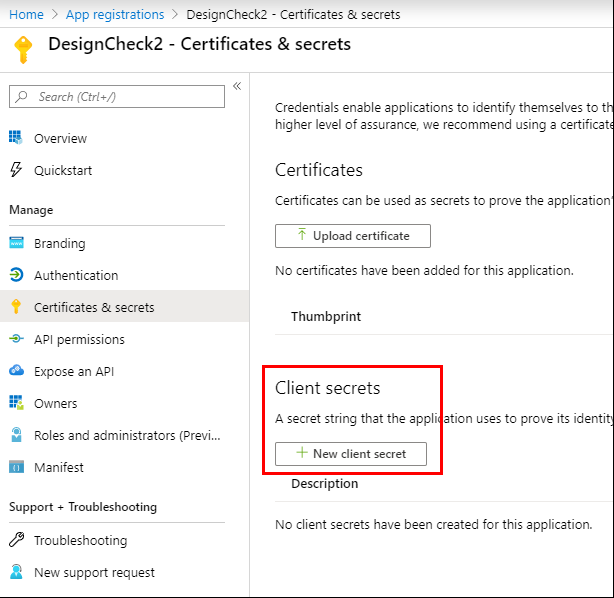Click 'No certificates have been added' message
The height and width of the screenshot is (598, 614).
[x=424, y=271]
